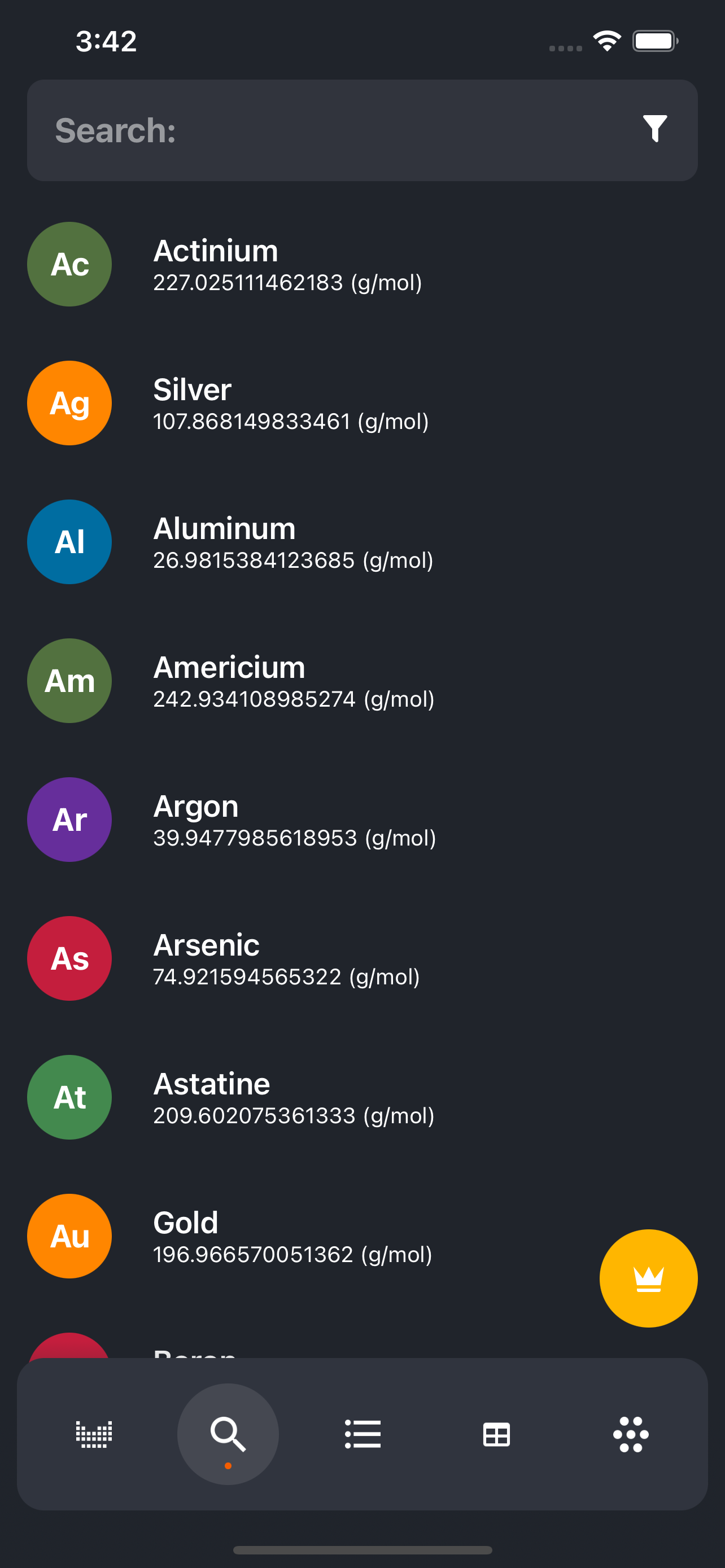Select the search magnifier tab
The width and height of the screenshot is (725, 1568).
(228, 1434)
